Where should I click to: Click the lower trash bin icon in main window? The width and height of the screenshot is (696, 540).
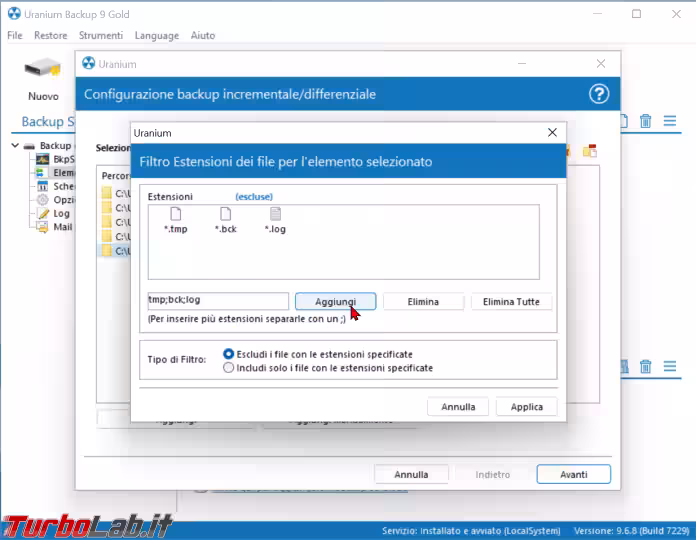click(x=645, y=367)
